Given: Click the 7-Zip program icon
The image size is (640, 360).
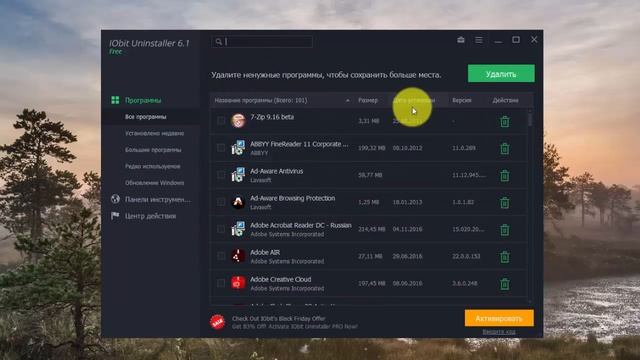Looking at the screenshot, I should tap(238, 121).
